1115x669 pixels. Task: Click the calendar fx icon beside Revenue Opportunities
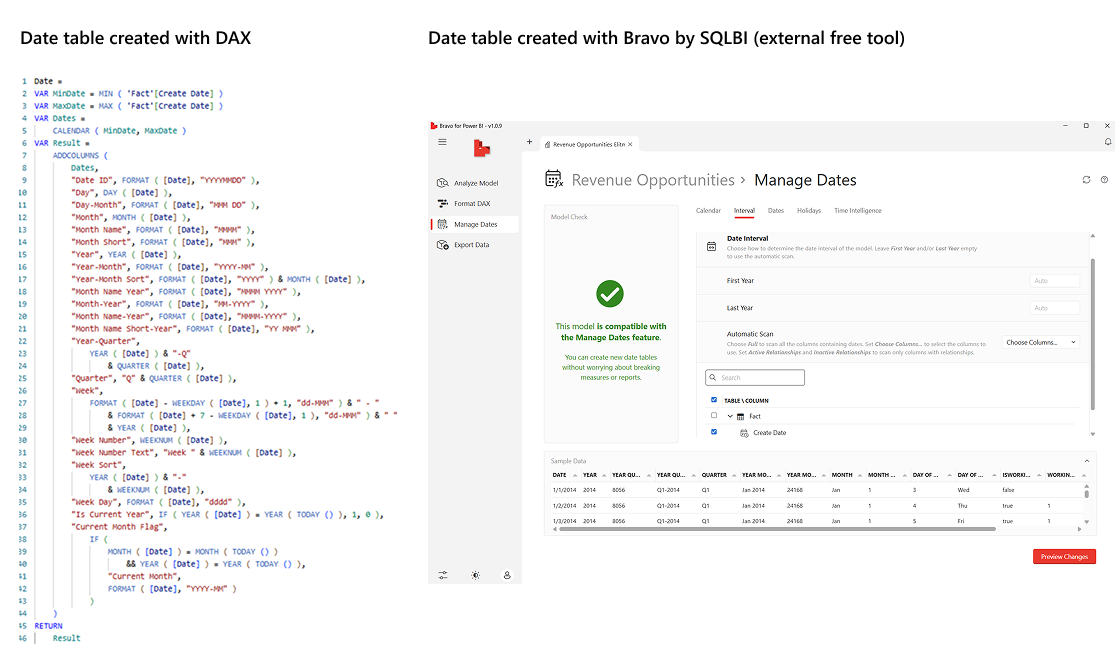point(554,178)
